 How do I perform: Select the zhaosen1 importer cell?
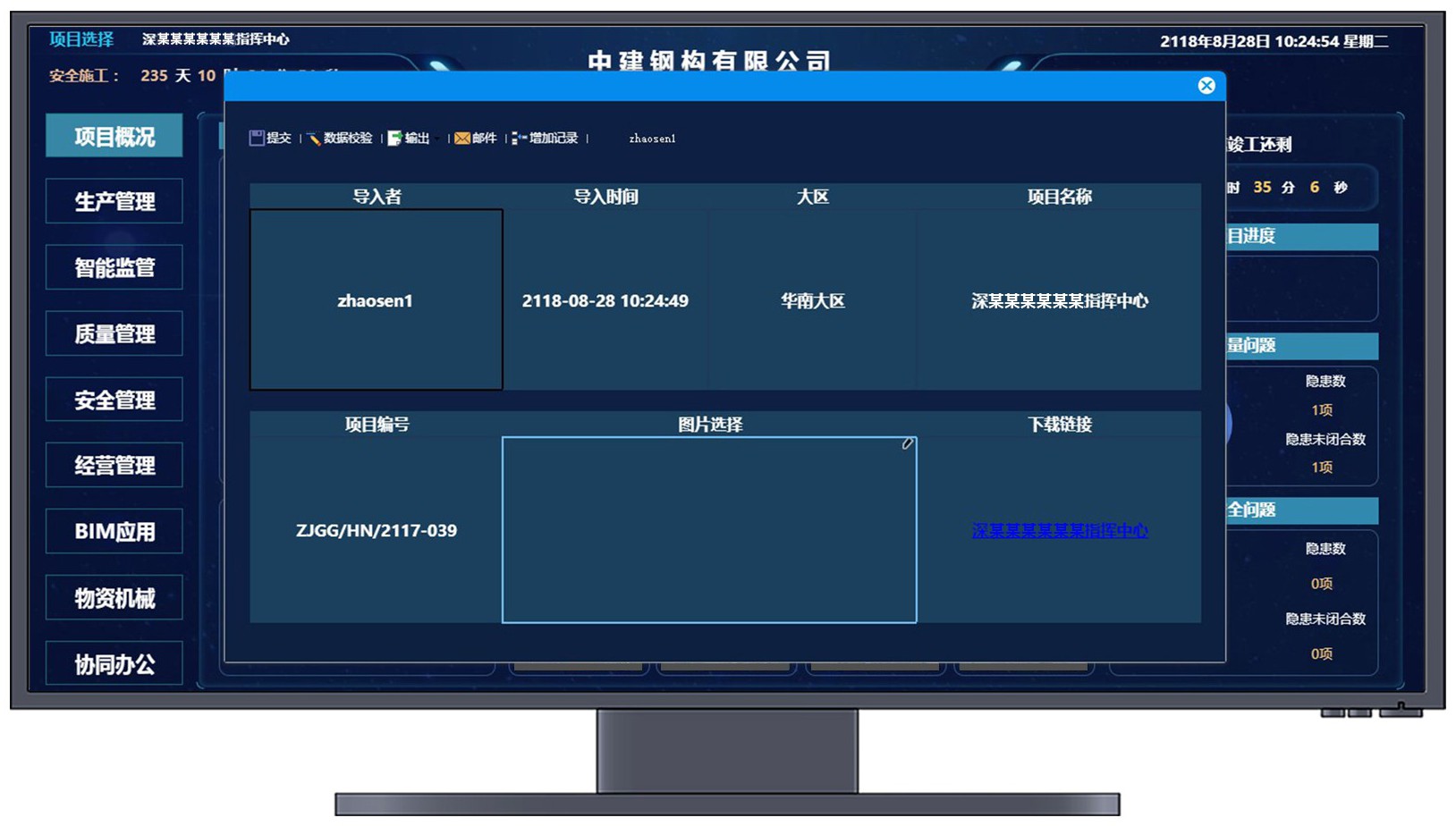(x=376, y=300)
